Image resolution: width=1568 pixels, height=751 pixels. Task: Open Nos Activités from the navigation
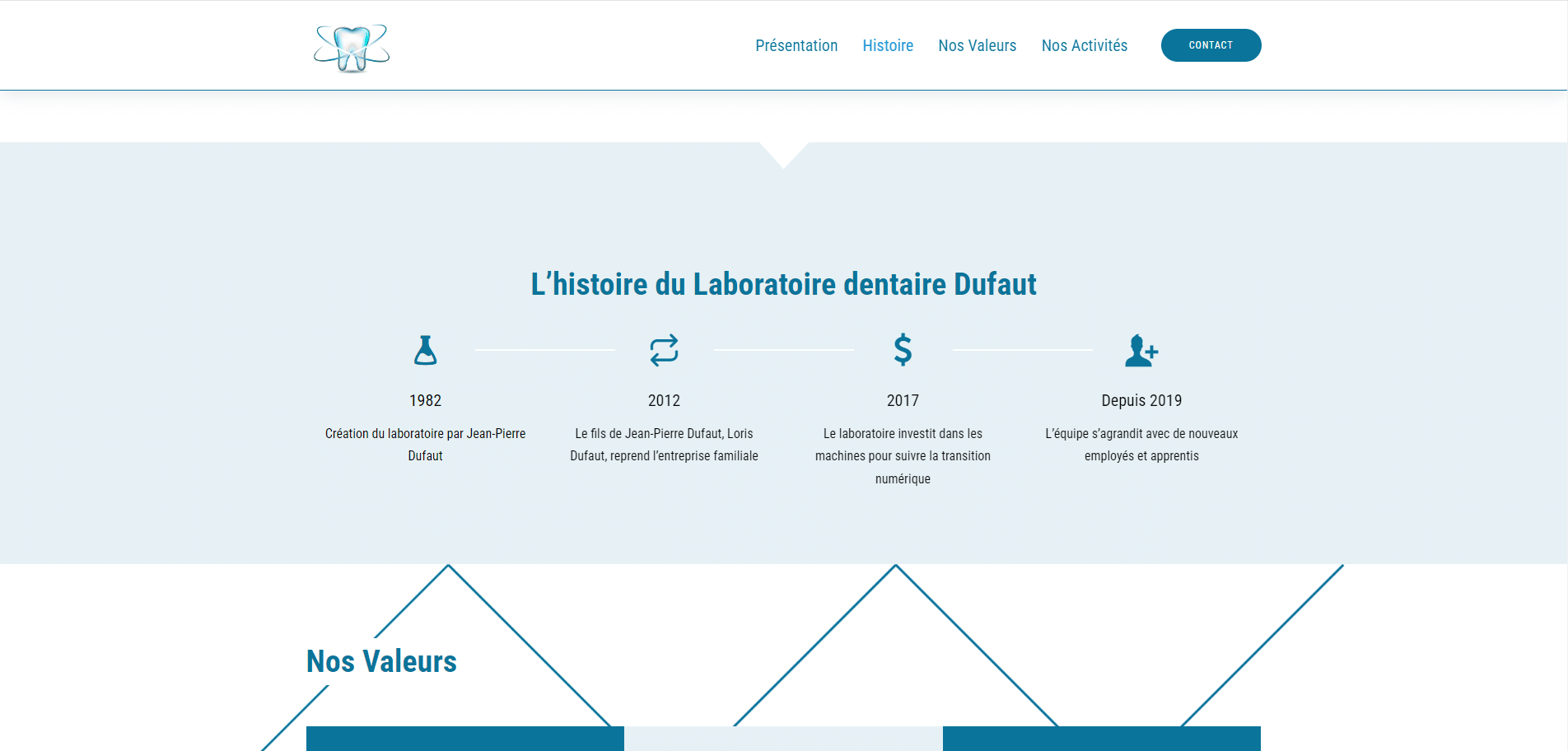(1084, 45)
